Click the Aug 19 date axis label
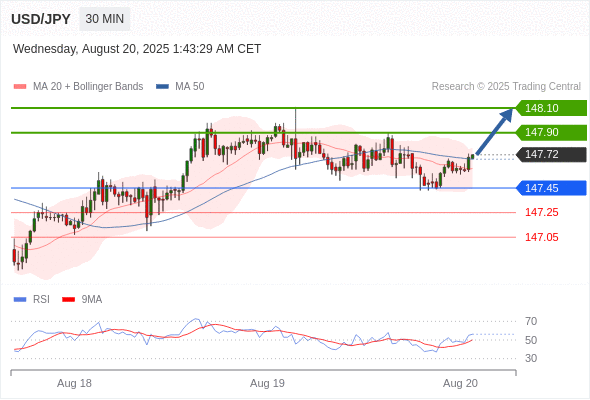The image size is (590, 400). 267,383
